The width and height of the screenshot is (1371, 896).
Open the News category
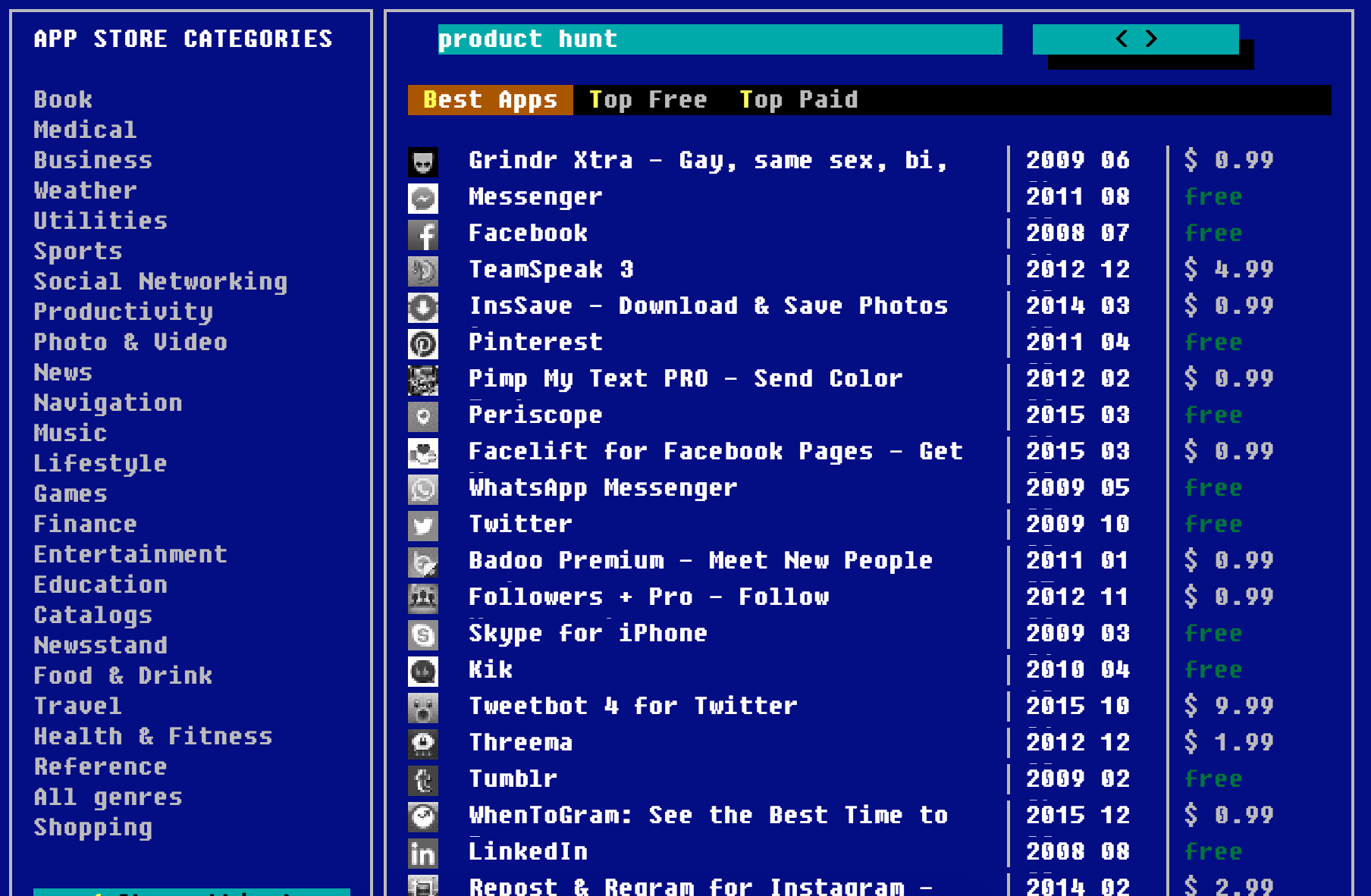click(63, 372)
